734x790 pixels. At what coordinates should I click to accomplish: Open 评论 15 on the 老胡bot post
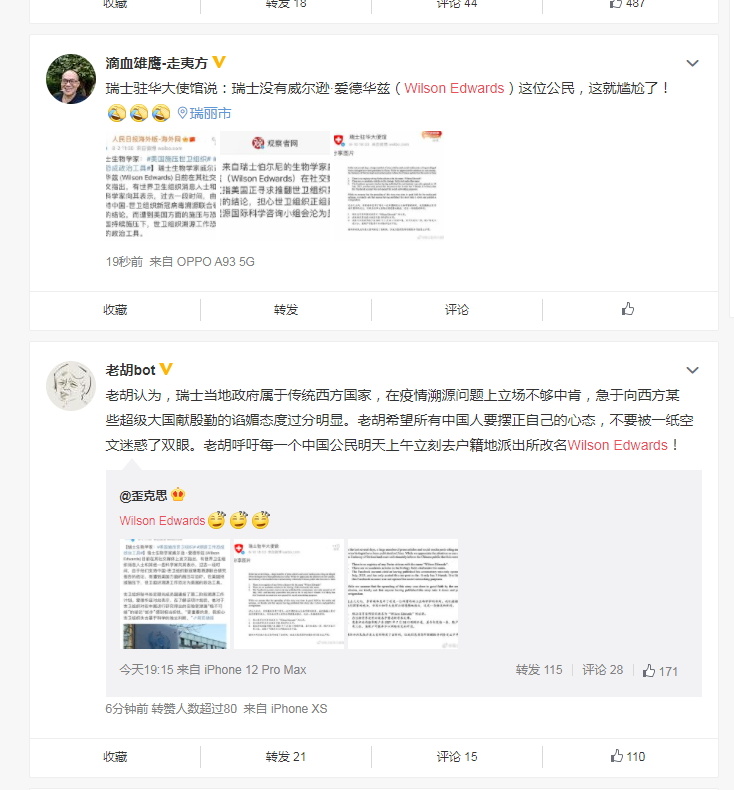[456, 756]
